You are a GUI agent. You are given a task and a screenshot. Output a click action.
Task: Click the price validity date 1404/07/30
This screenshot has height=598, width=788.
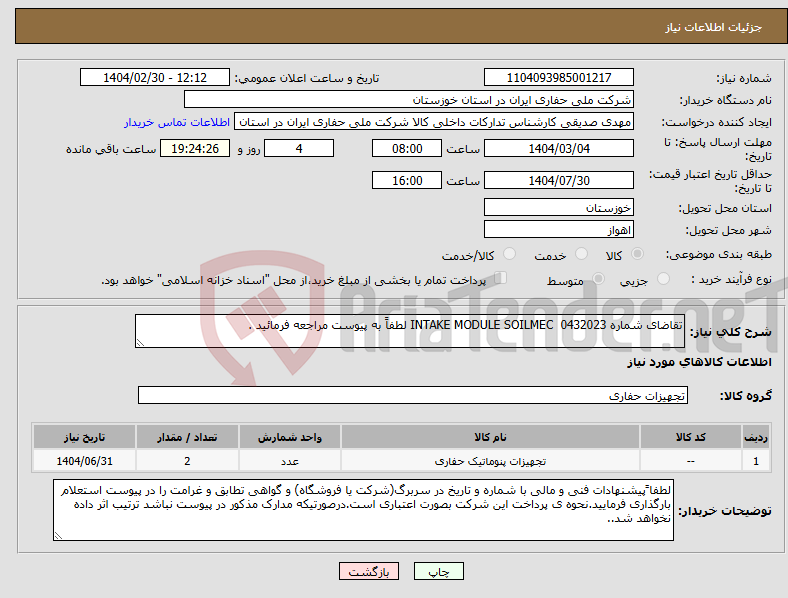[x=559, y=180]
